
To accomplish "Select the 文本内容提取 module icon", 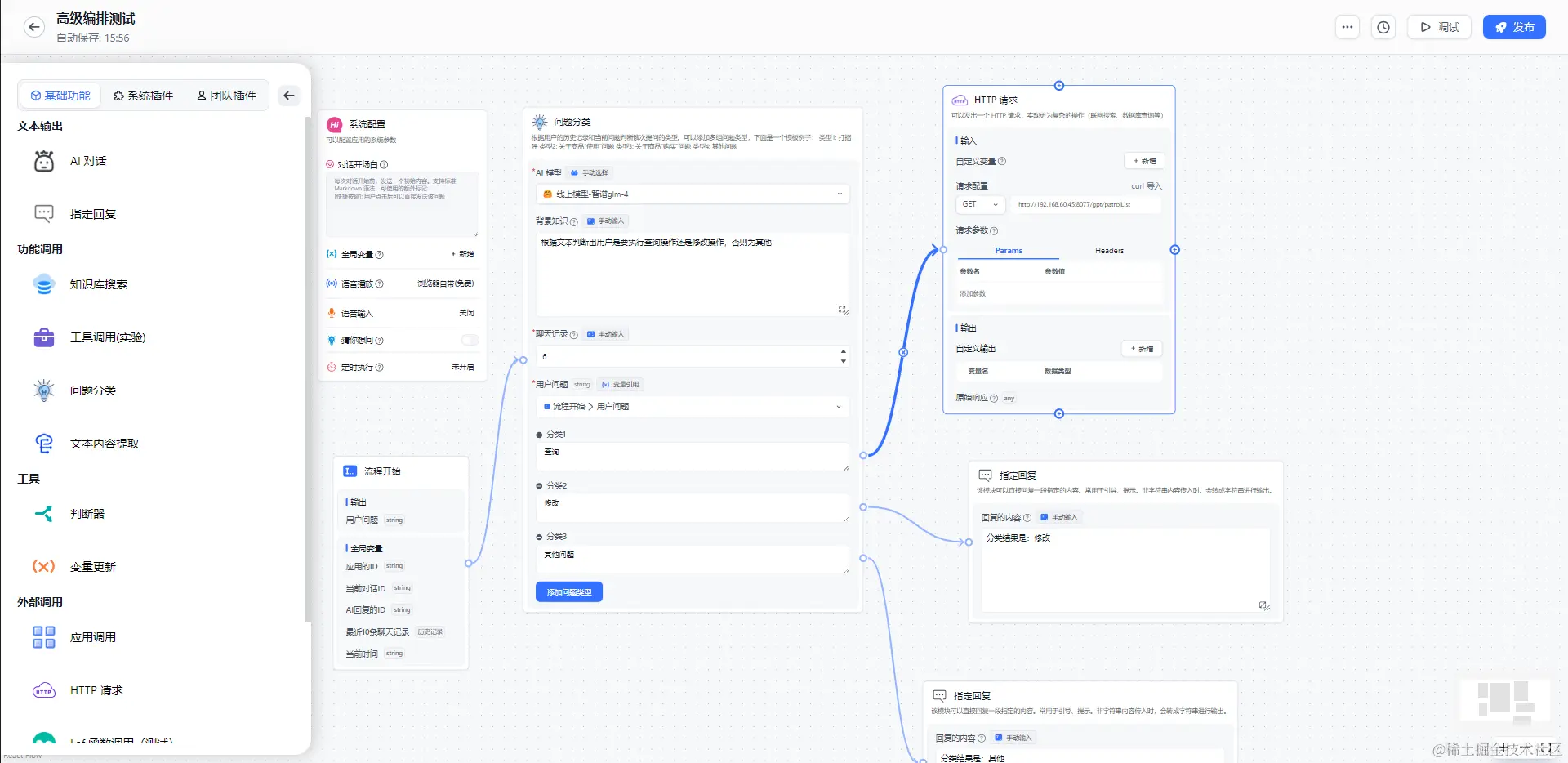I will [44, 444].
